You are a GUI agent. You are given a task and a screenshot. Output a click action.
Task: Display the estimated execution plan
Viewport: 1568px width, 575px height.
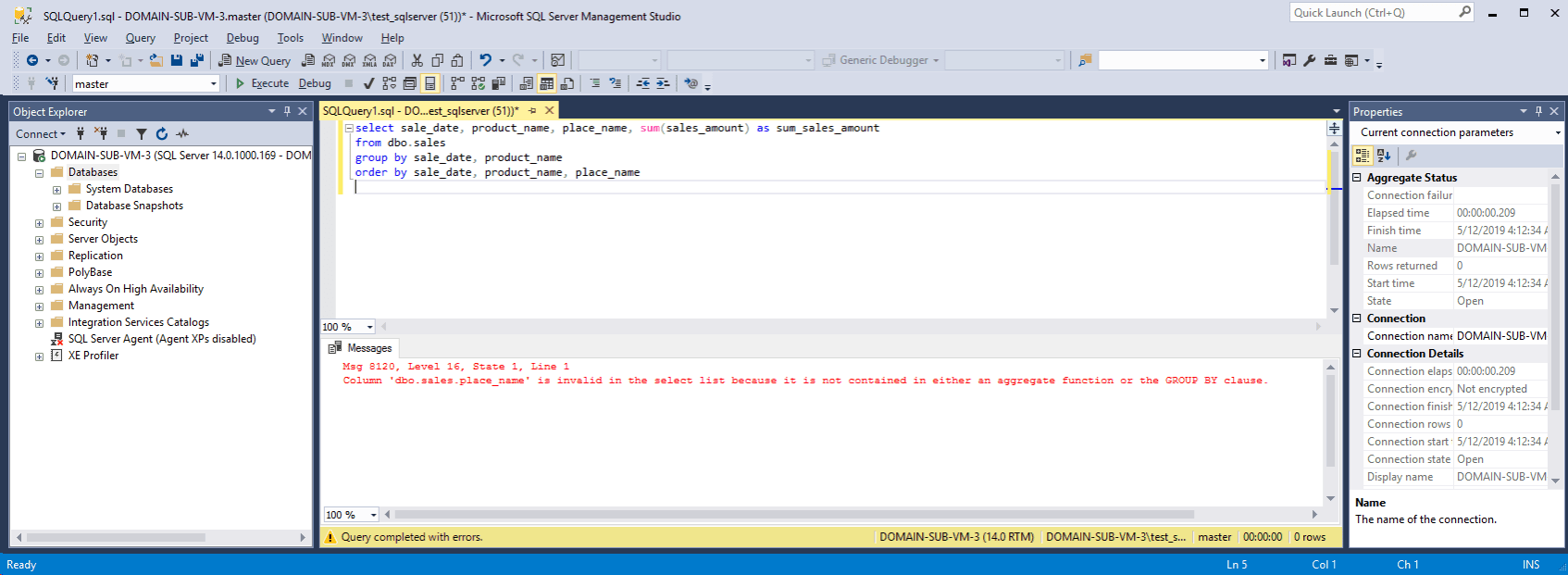click(389, 83)
